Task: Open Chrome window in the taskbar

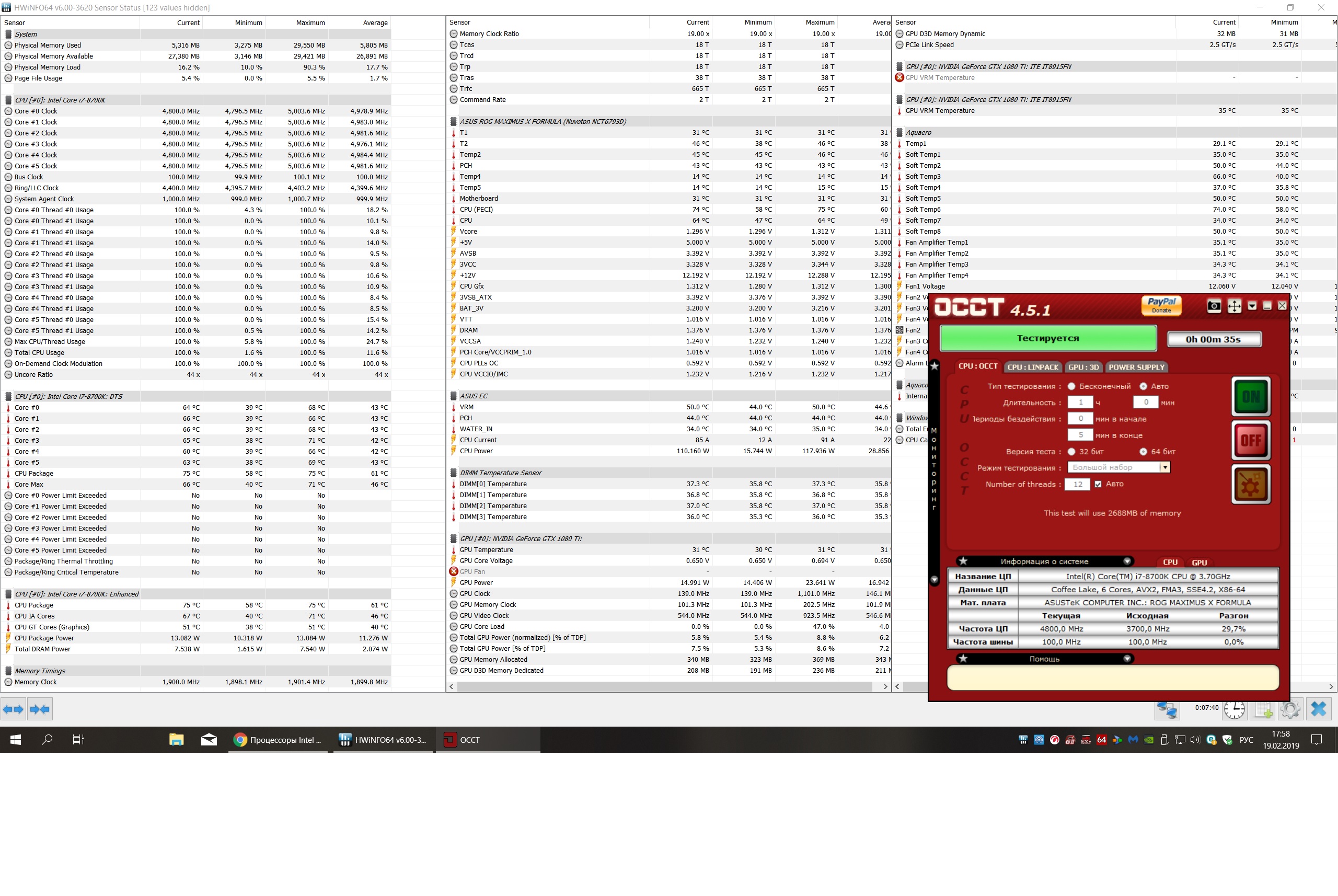Action: [x=278, y=740]
